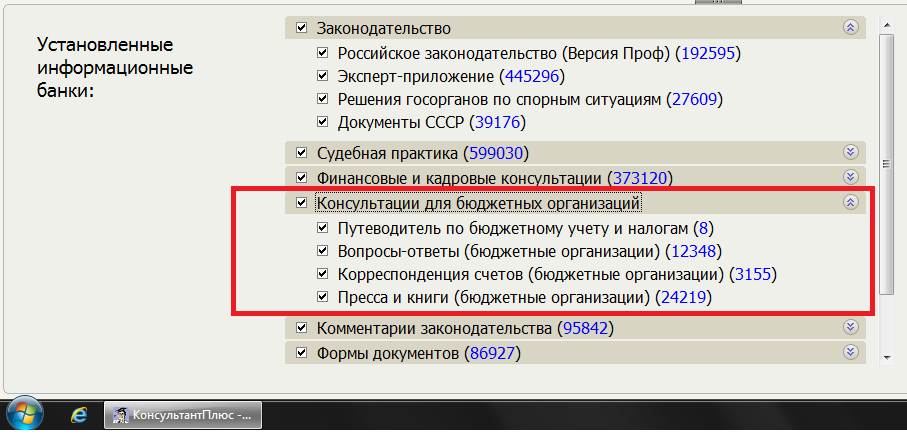Open the 3155 Корреспонденция счетов link
The height and width of the screenshot is (435, 907).
pyautogui.click(x=753, y=275)
